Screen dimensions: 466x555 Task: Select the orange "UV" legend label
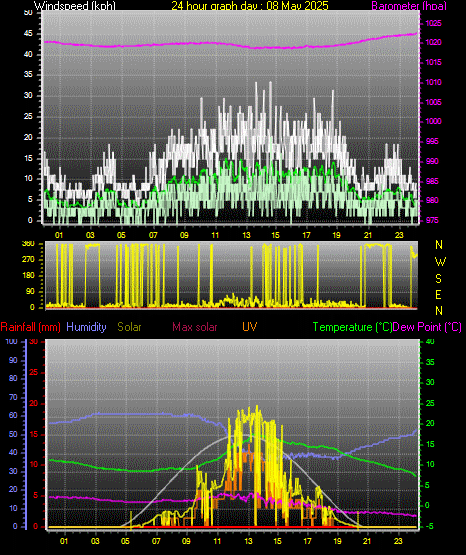249,327
